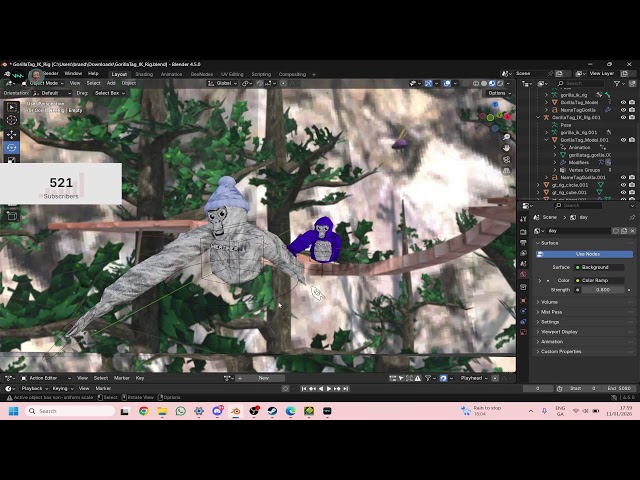Hide NameTagGorilla.001 via its eye icon

623,177
